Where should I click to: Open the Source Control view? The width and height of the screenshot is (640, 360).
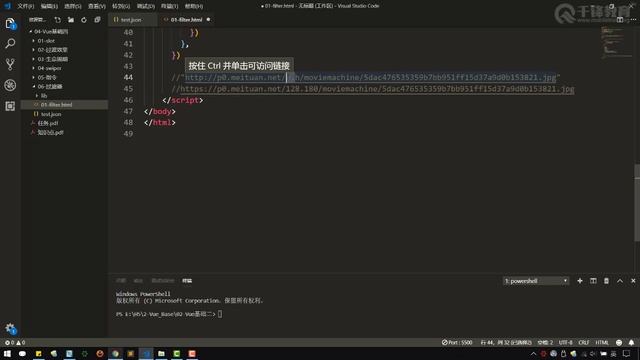point(10,64)
